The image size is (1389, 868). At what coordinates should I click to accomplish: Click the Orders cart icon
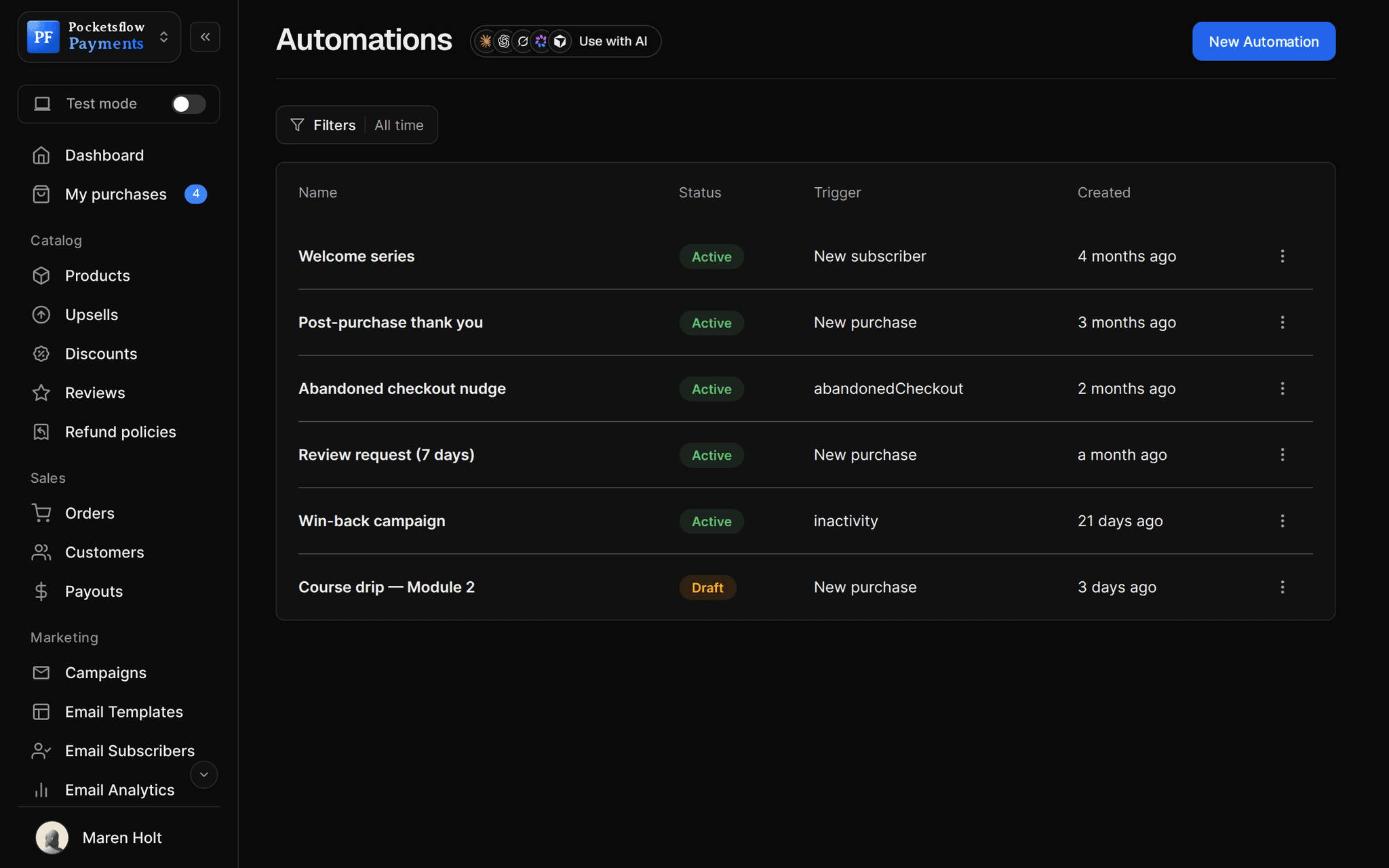click(x=41, y=513)
